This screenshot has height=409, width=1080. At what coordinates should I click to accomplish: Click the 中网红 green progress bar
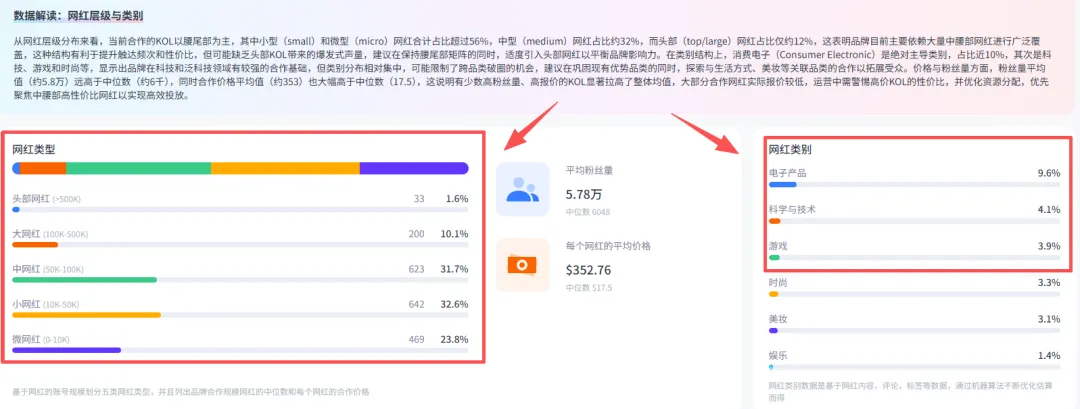click(x=240, y=280)
